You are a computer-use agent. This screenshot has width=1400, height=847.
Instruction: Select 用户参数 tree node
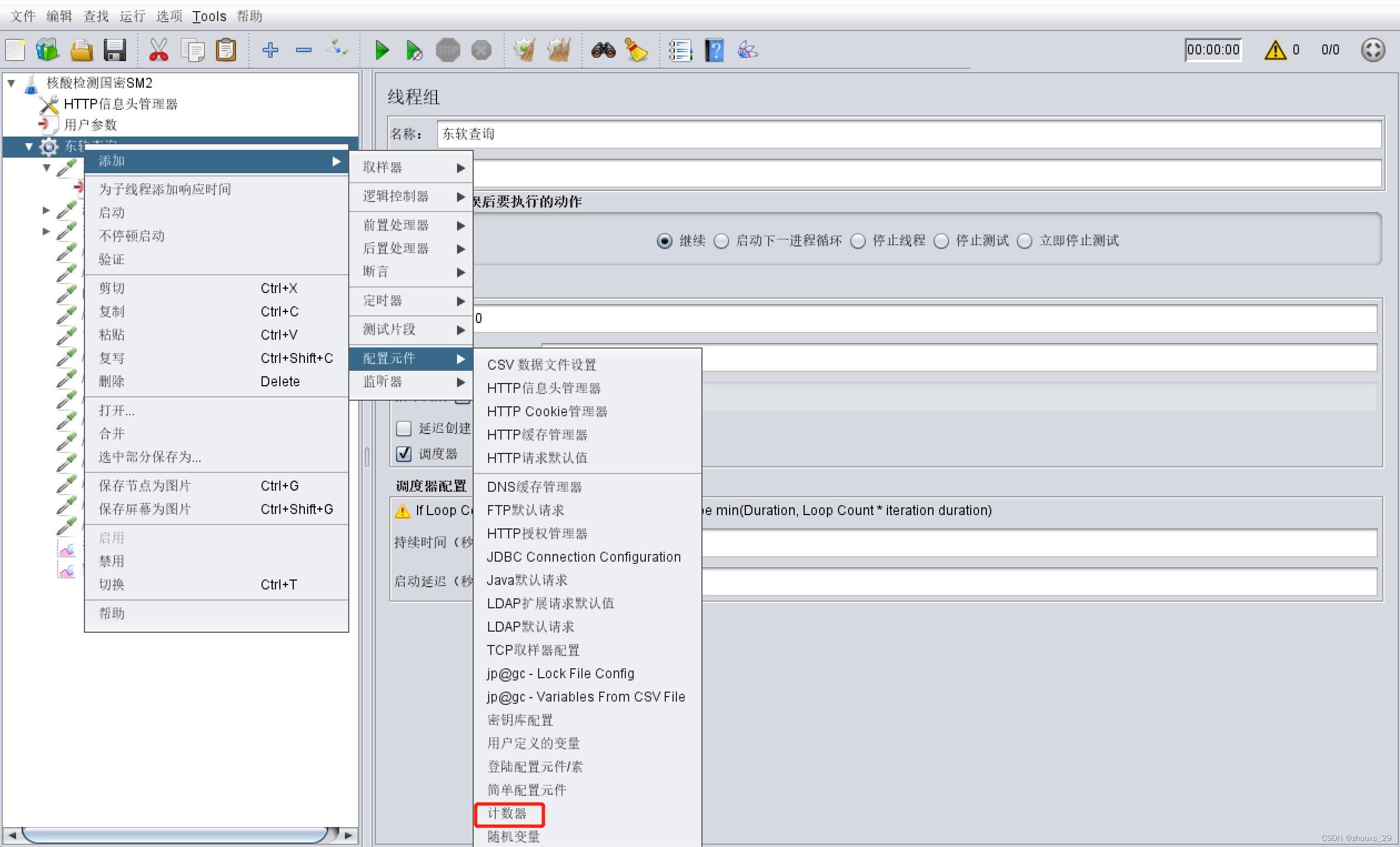91,124
